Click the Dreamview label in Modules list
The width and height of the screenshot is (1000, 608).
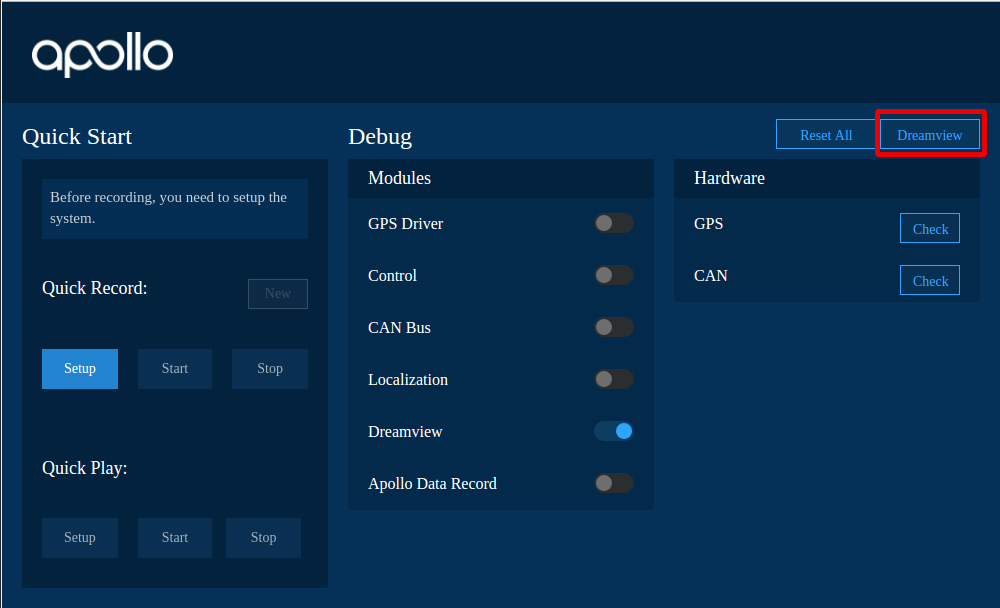point(405,432)
